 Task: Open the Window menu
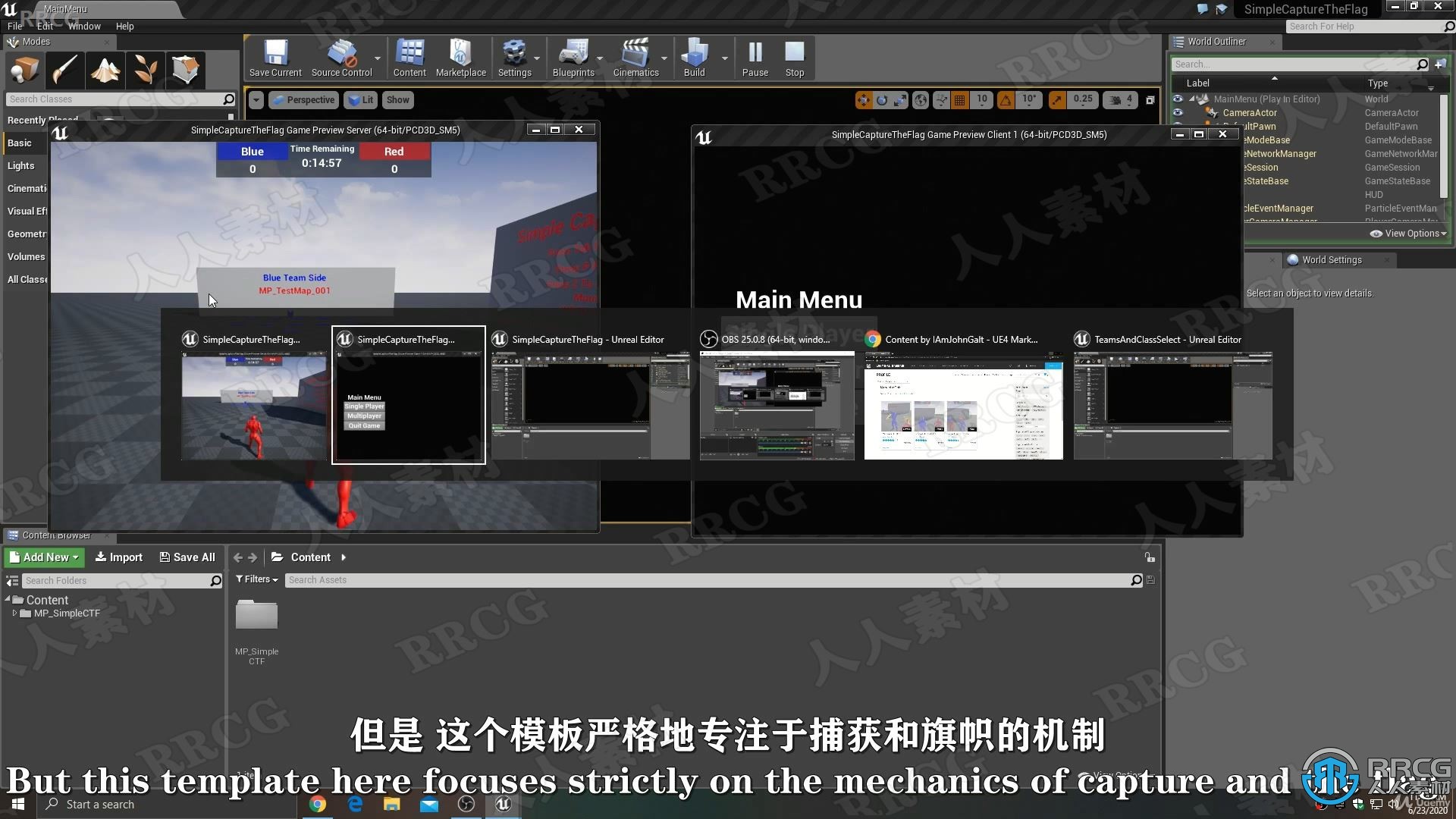click(x=84, y=26)
